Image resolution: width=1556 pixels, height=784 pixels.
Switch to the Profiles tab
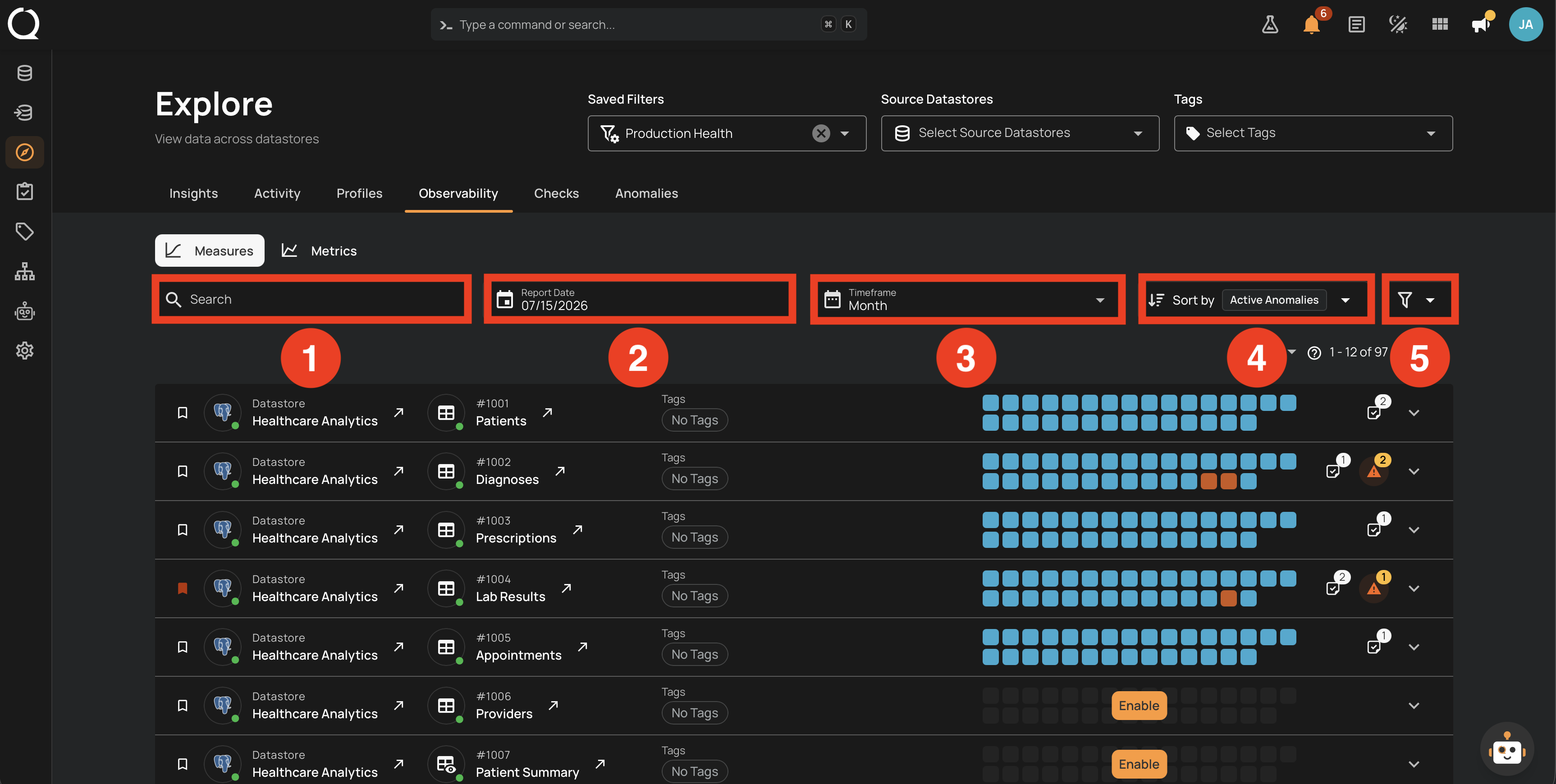tap(359, 193)
